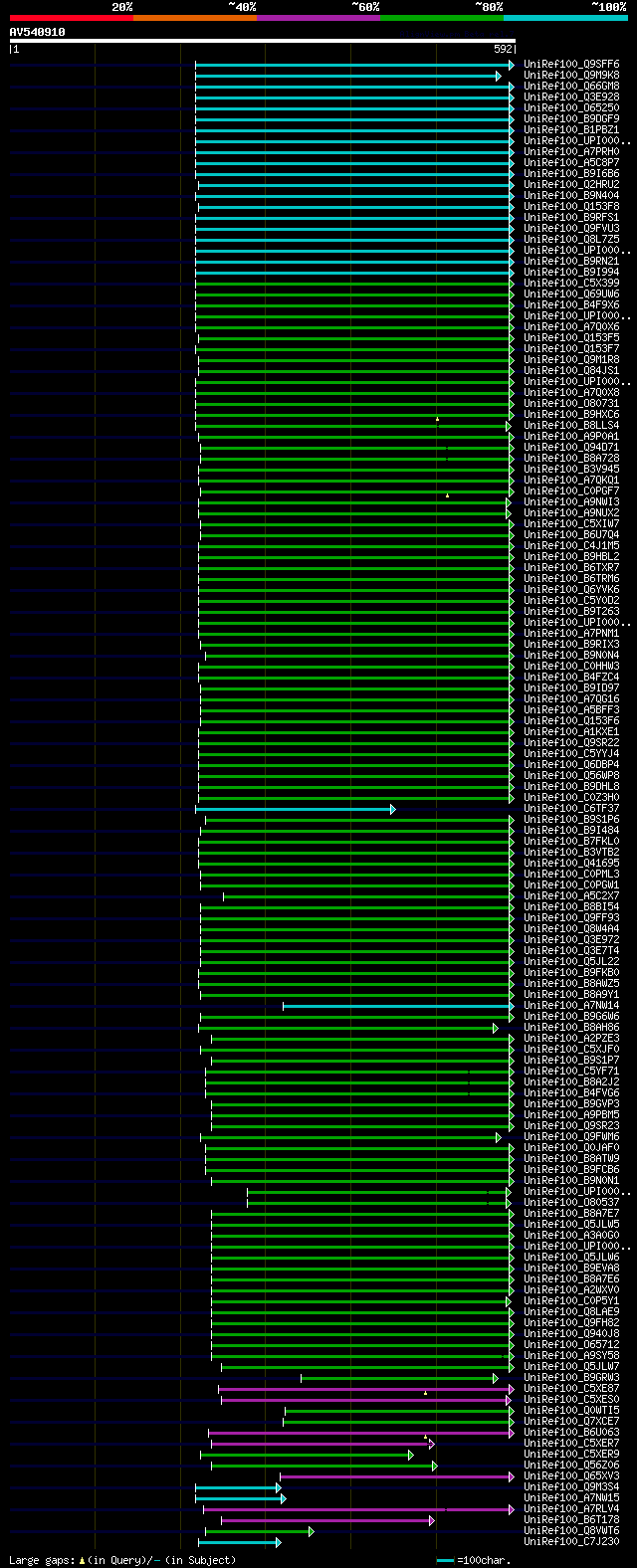Image resolution: width=637 pixels, height=1568 pixels.
Task: Select label UniRef100_B9HXC6
Action: pos(570,415)
